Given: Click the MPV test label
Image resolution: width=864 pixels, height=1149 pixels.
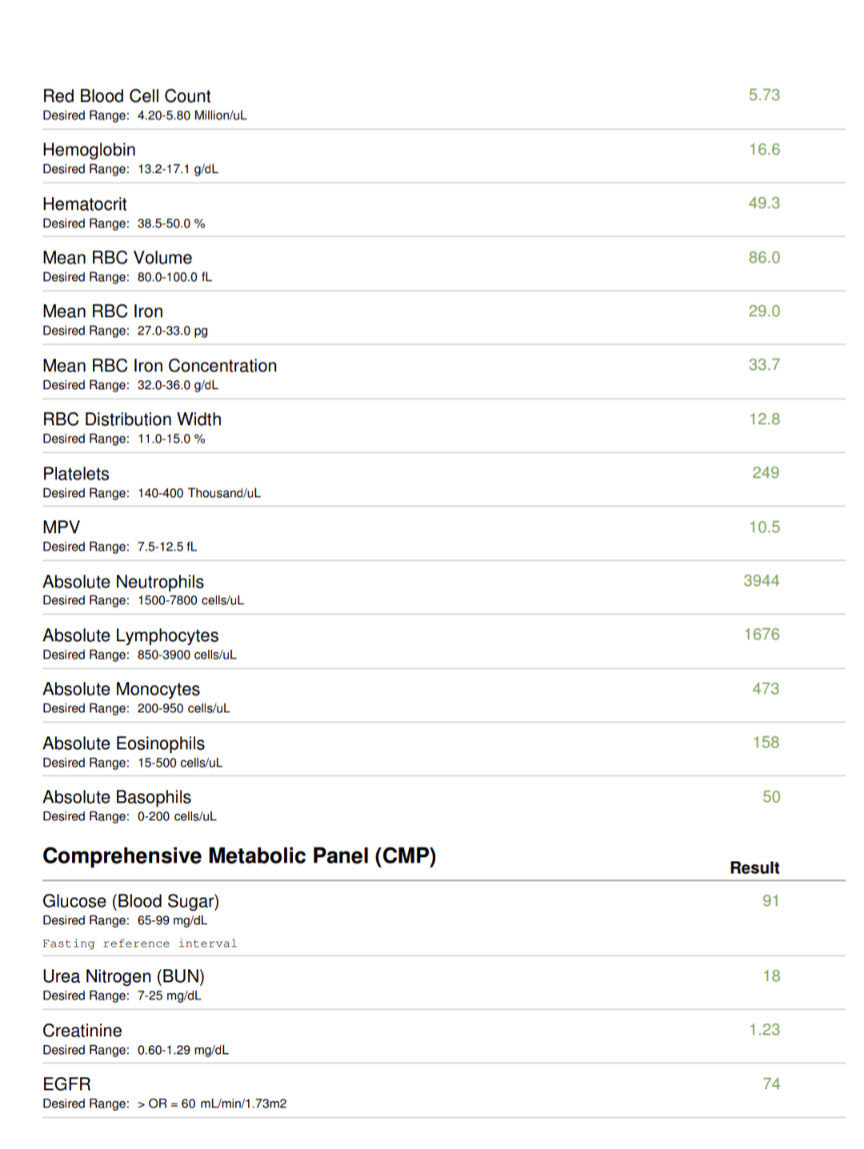Looking at the screenshot, I should pos(61,528).
